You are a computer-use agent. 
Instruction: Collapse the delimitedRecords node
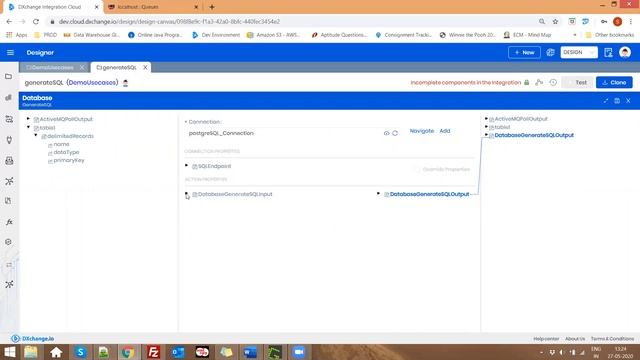36,136
